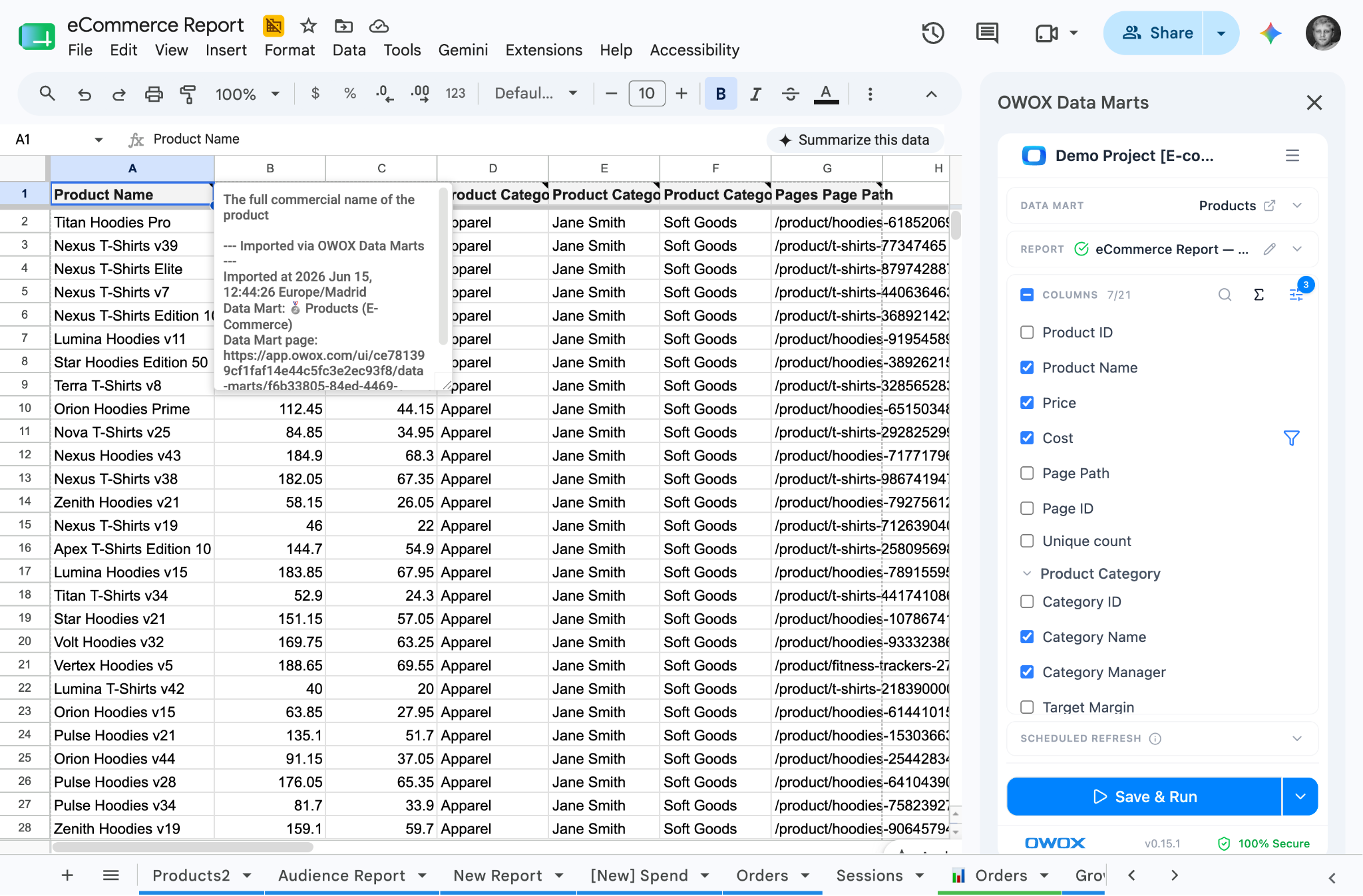Viewport: 1363px width, 896px height.
Task: Click the Save & Run button
Action: coord(1144,797)
